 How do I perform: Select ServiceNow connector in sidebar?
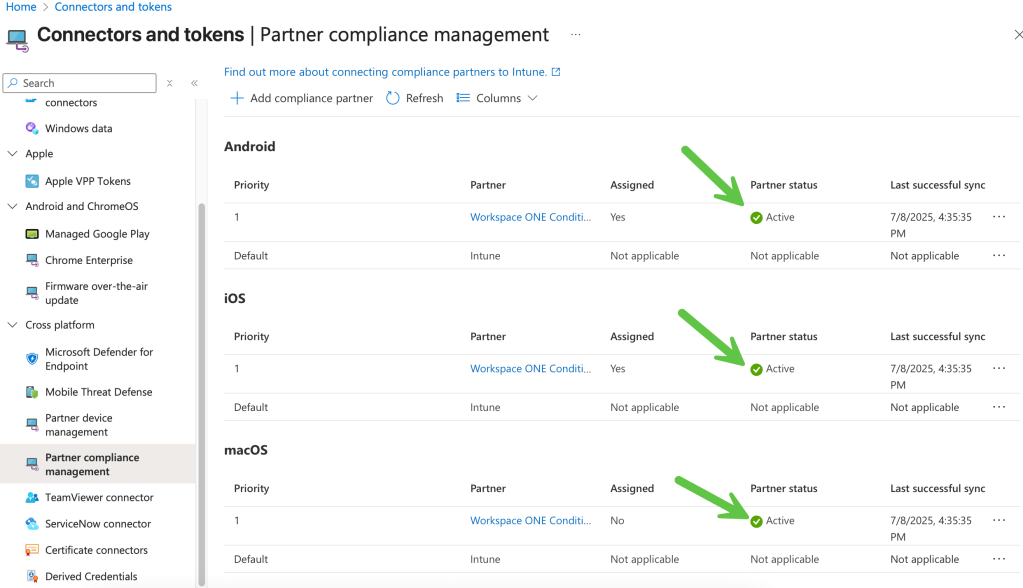(98, 524)
